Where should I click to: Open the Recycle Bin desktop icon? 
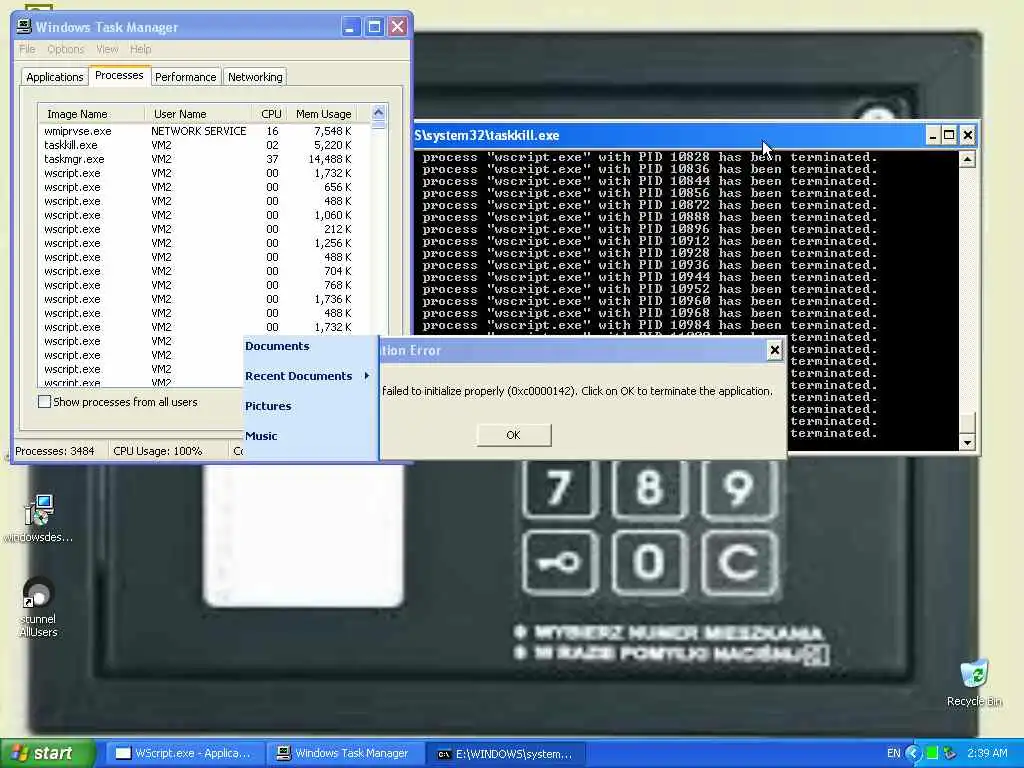point(974,683)
